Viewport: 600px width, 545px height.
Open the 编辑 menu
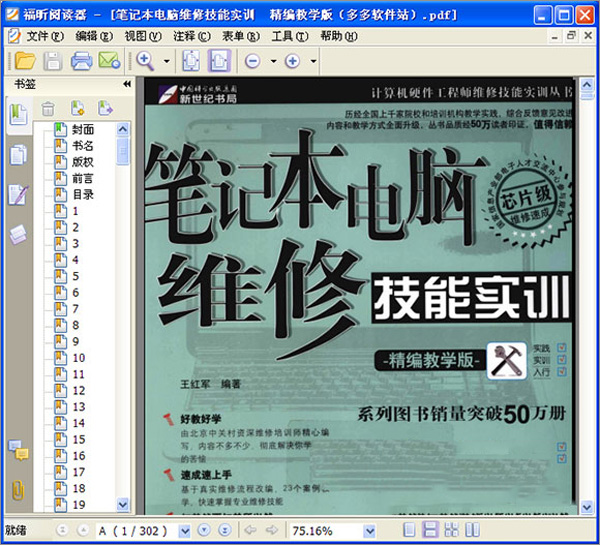[x=94, y=36]
